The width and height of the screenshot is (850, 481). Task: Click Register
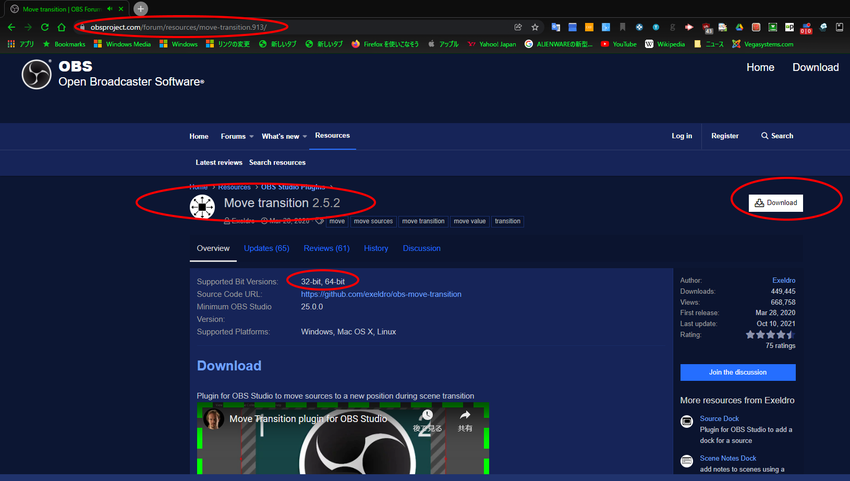(725, 136)
